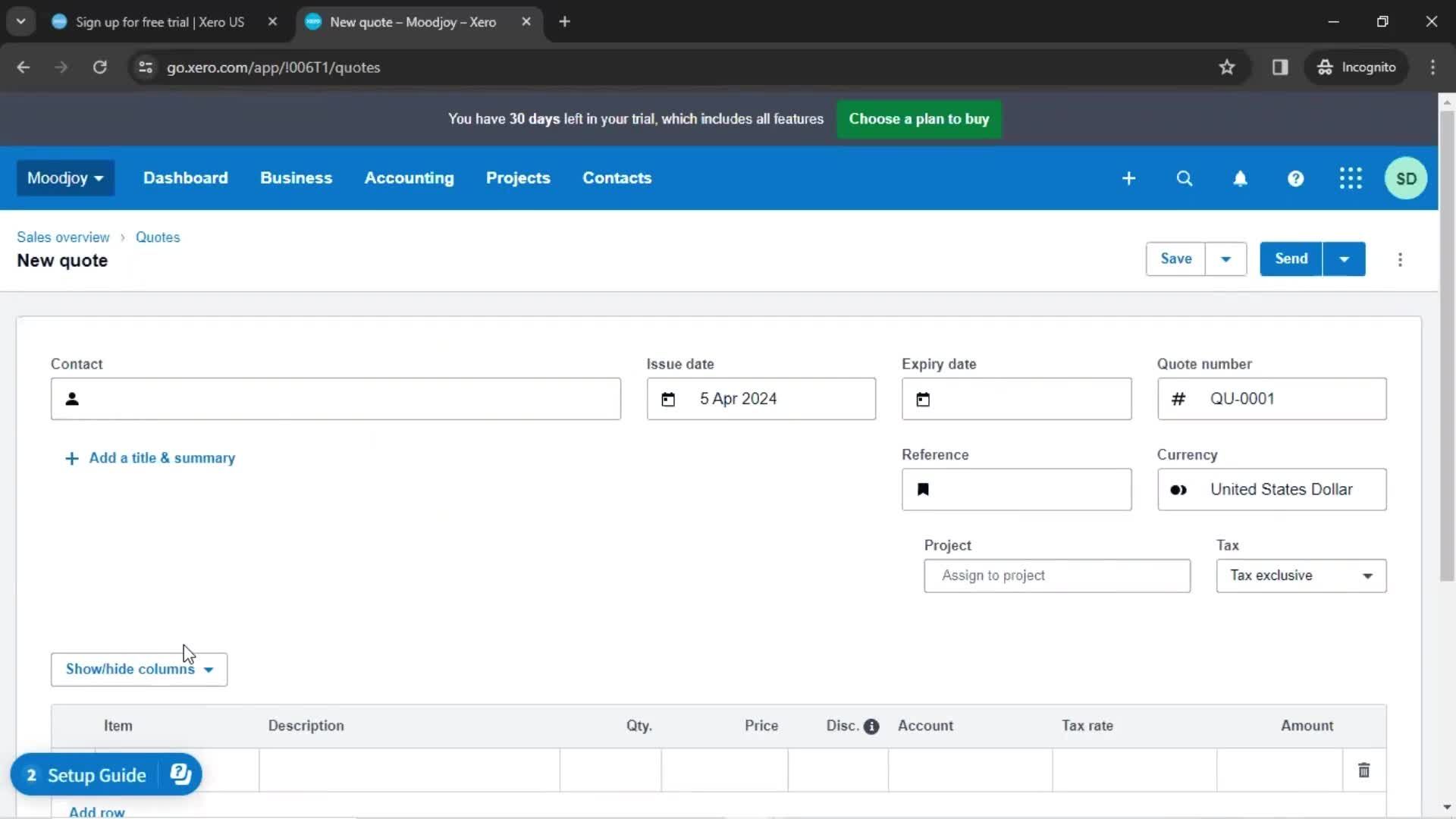Click Add a title & summary
Viewport: 1456px width, 819px height.
pos(150,458)
